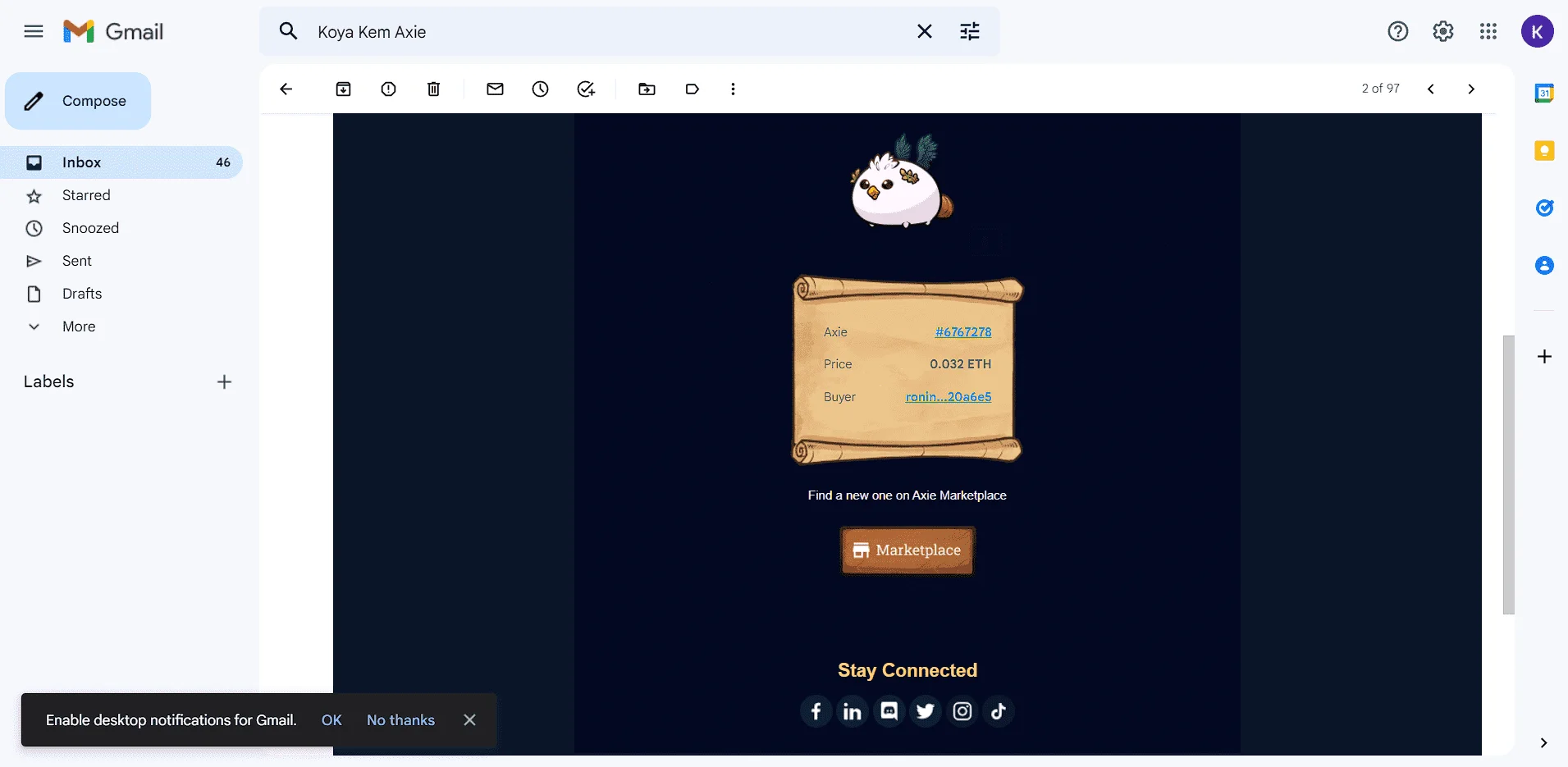Open the Google account avatar K
Screen dimensions: 1568x767
click(1538, 32)
